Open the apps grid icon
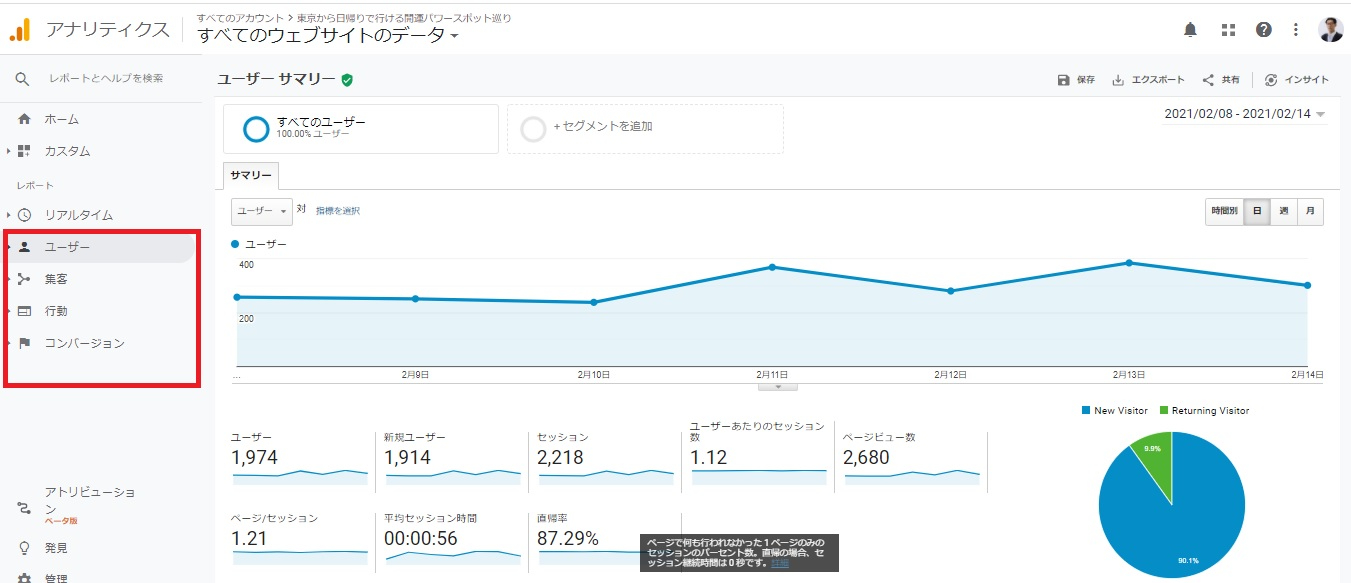Image resolution: width=1351 pixels, height=583 pixels. (x=1228, y=30)
